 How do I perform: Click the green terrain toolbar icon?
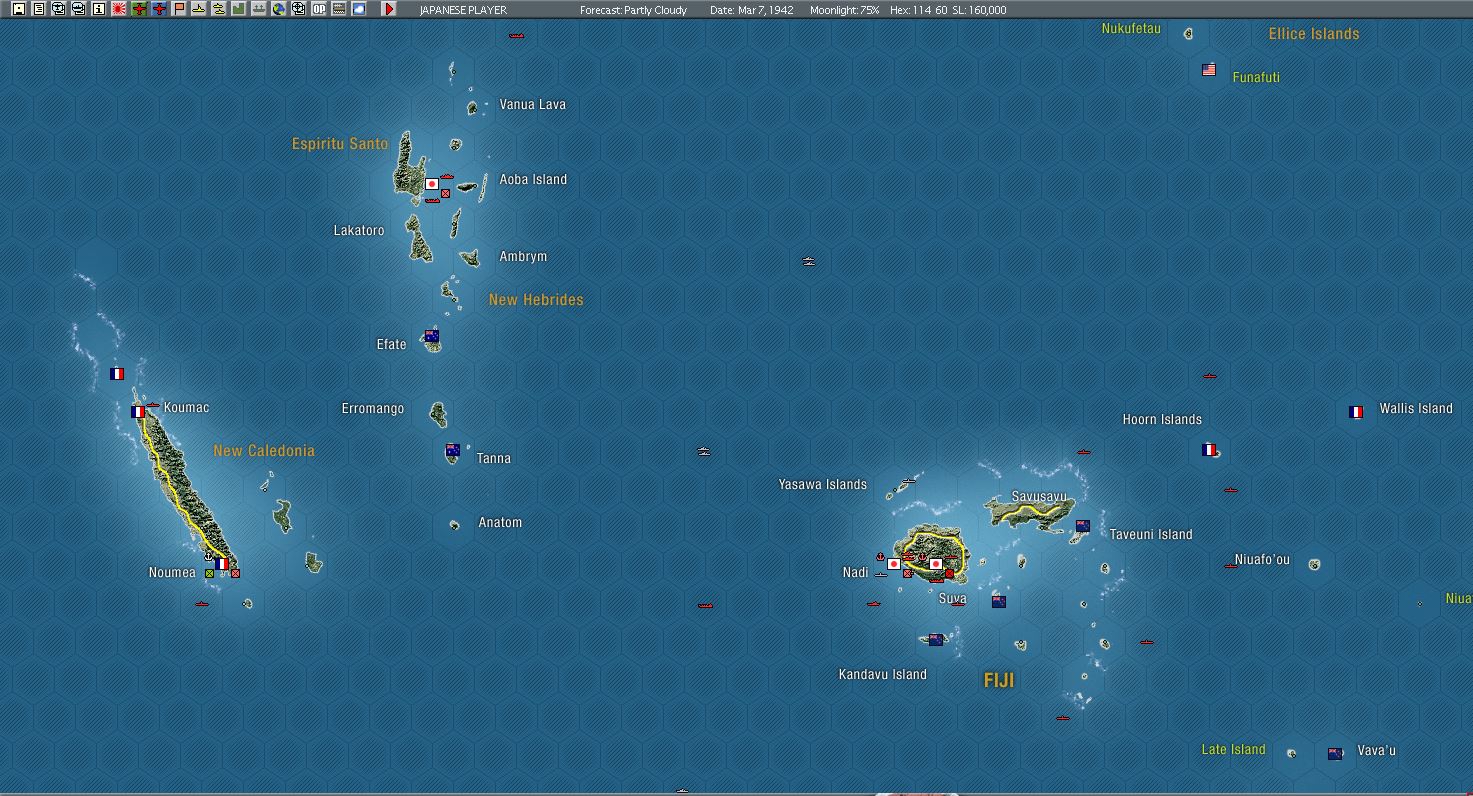pos(239,9)
